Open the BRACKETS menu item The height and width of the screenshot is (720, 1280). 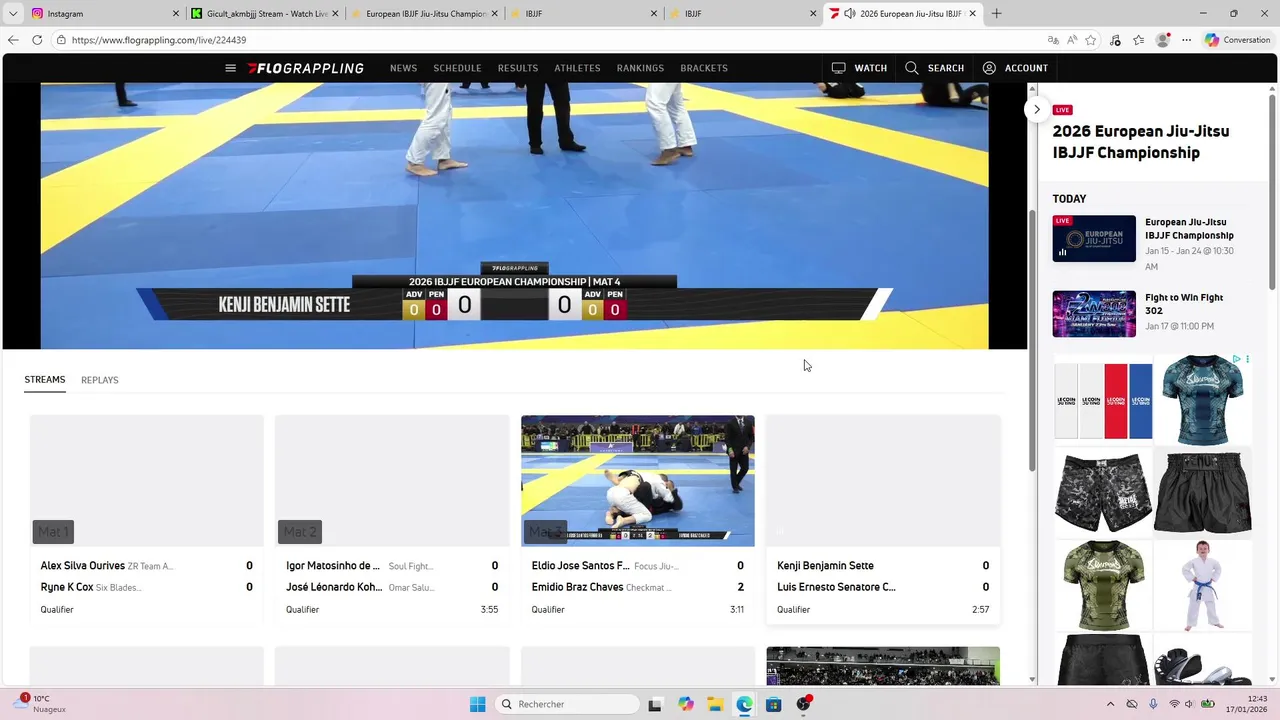(x=704, y=68)
